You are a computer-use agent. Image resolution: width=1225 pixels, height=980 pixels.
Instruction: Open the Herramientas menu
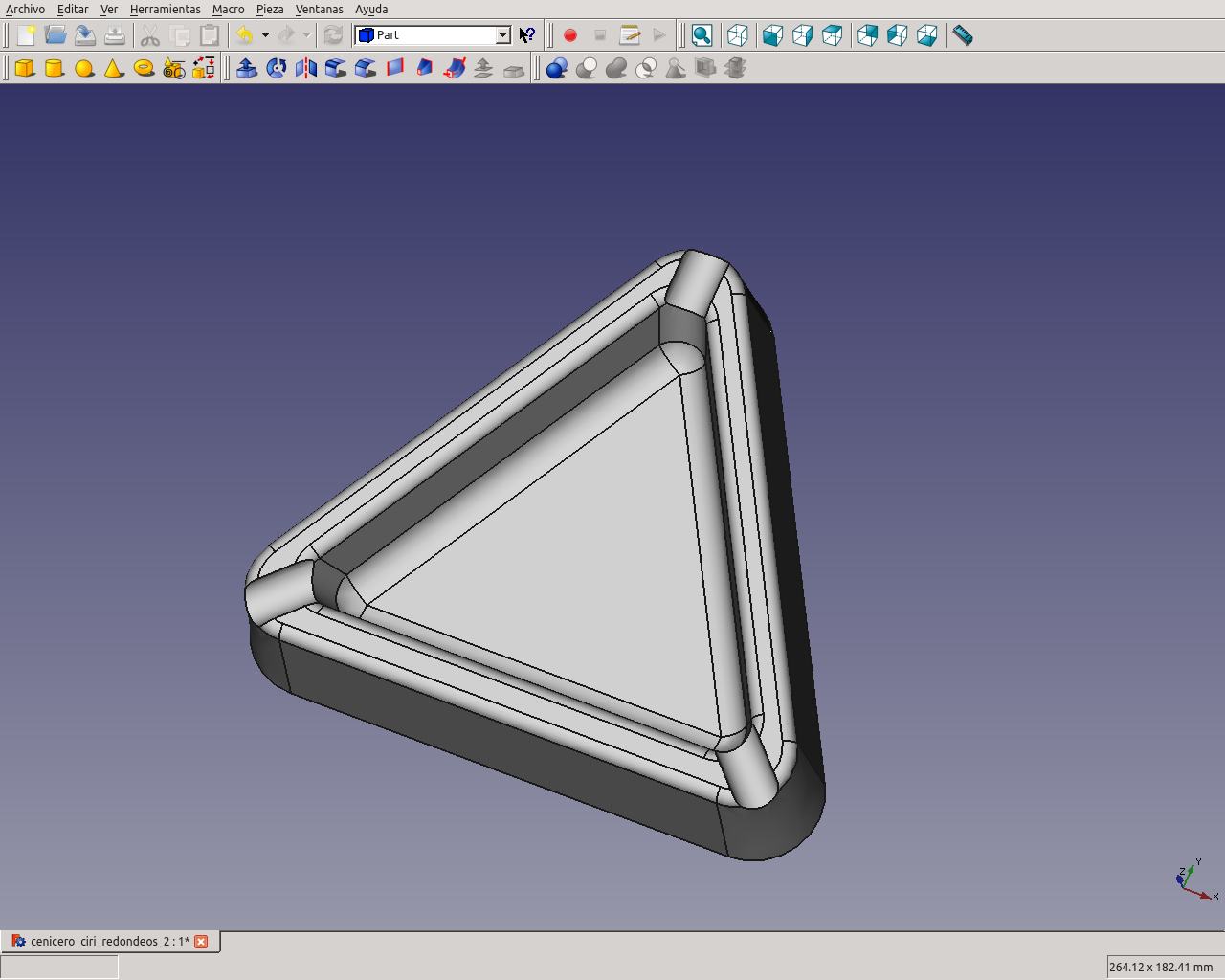pos(166,9)
